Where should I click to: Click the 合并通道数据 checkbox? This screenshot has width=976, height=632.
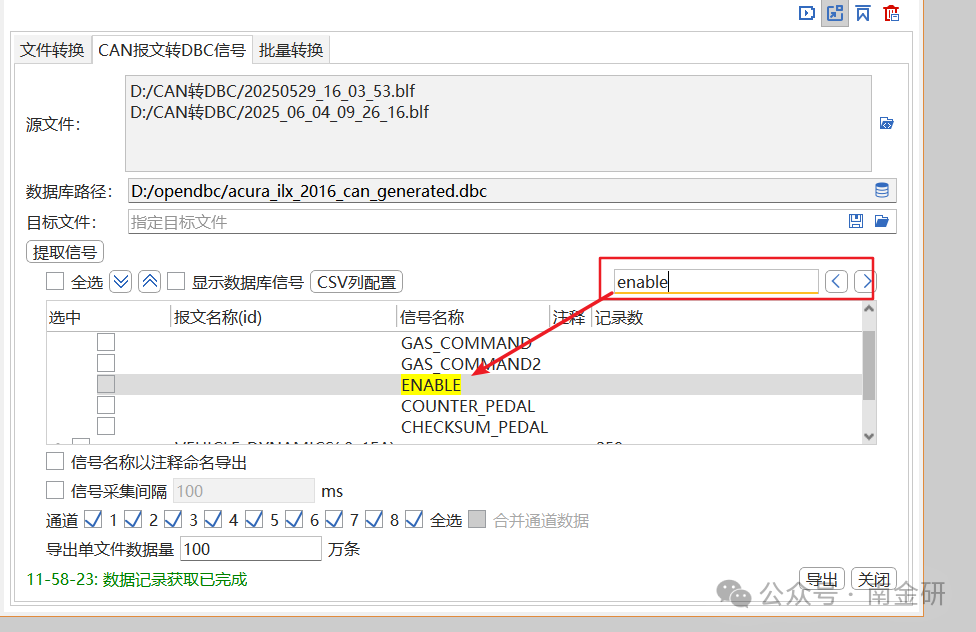(x=477, y=519)
